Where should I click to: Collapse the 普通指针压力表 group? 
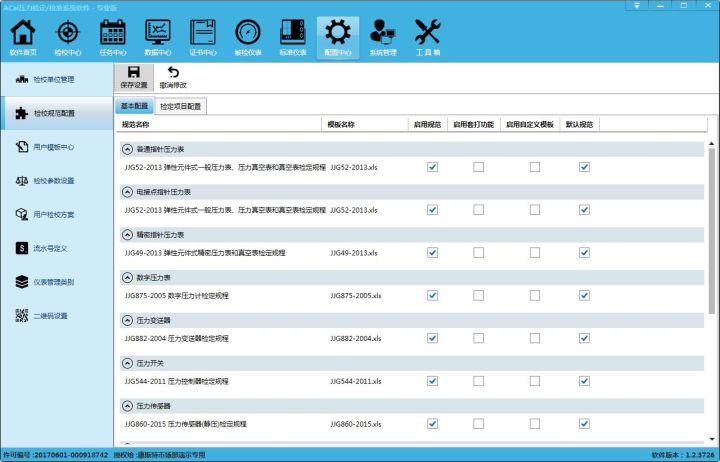pyautogui.click(x=127, y=148)
